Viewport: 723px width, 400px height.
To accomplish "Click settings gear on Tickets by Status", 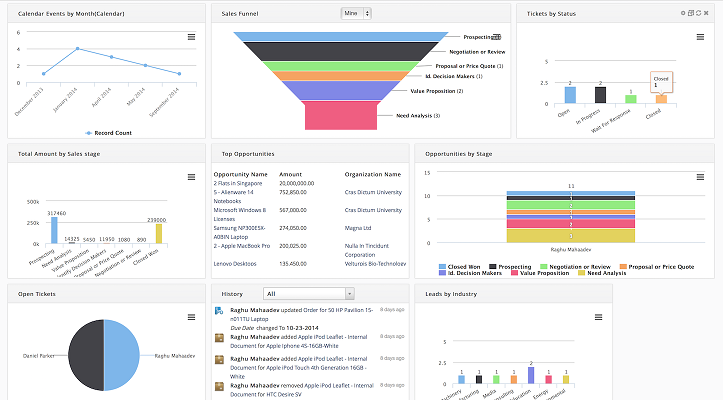I will tap(684, 13).
